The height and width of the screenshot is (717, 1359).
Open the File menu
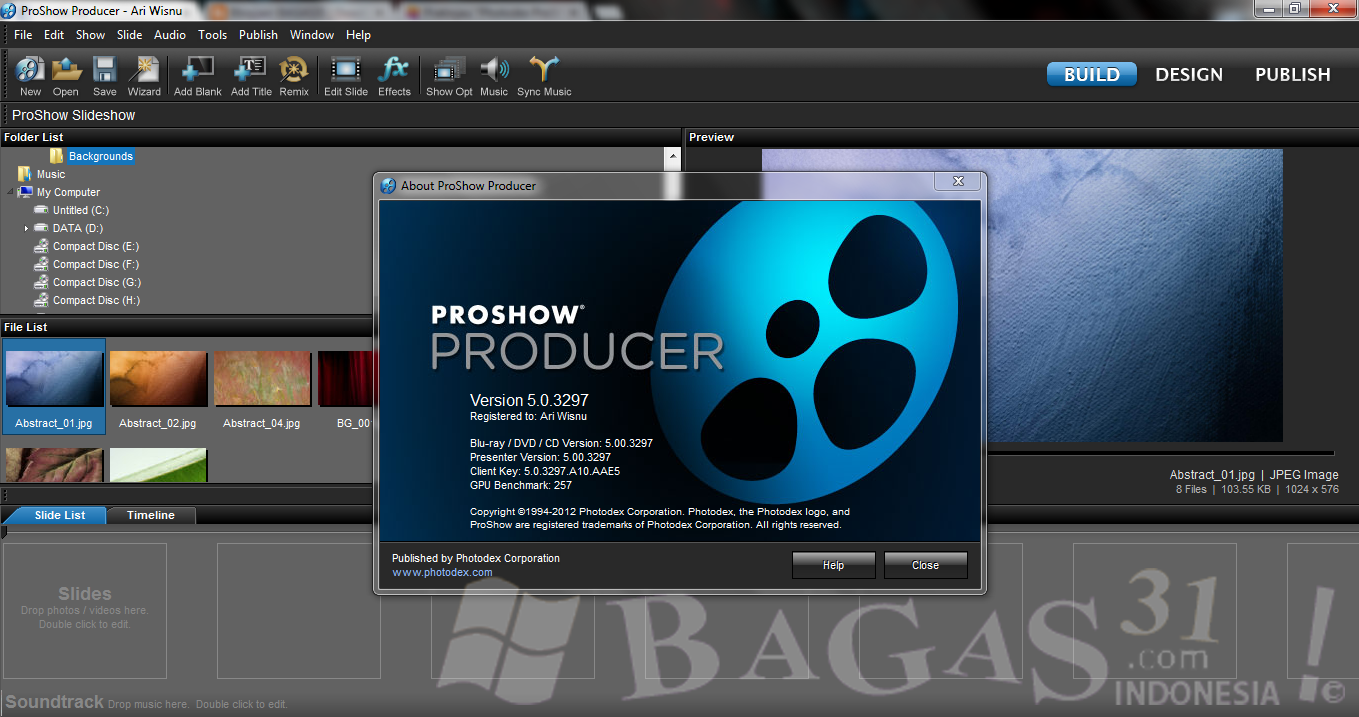coord(23,34)
